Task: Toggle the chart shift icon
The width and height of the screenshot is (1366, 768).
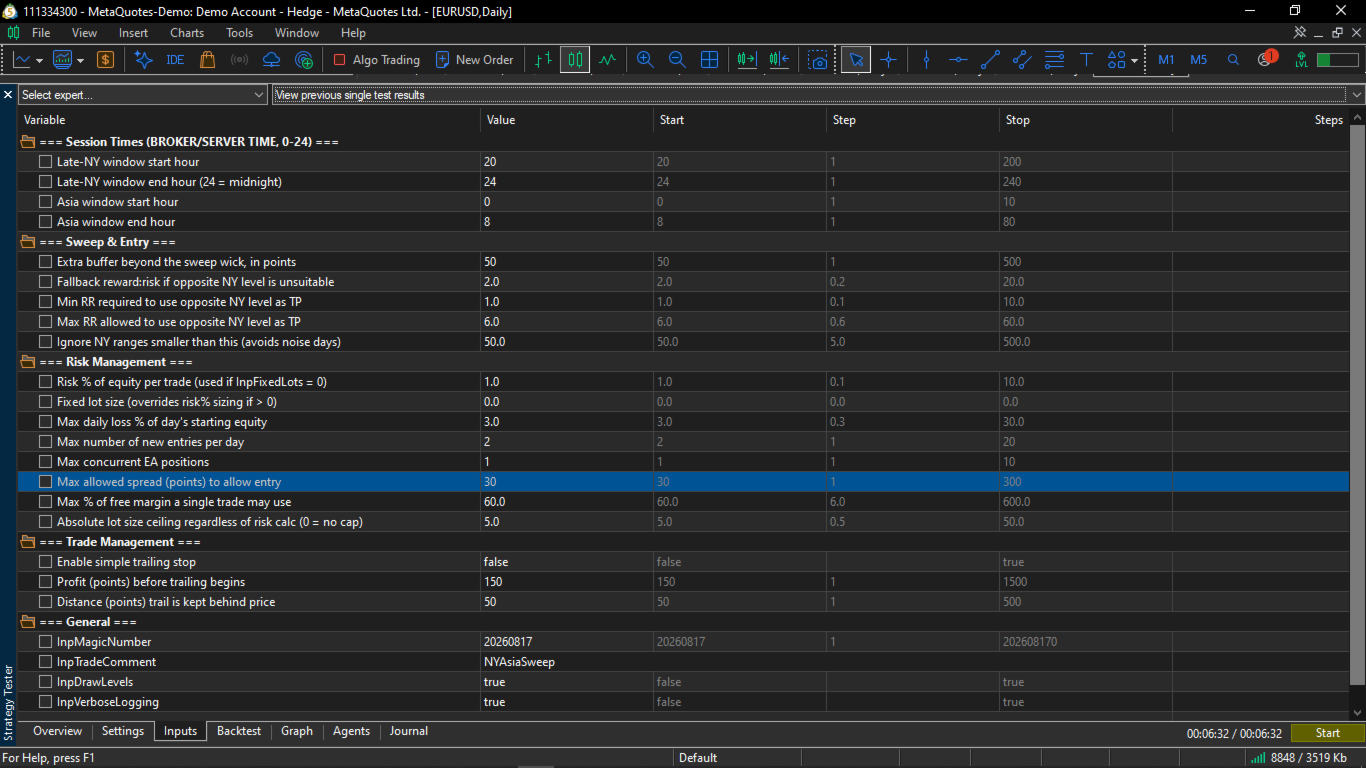Action: [780, 60]
